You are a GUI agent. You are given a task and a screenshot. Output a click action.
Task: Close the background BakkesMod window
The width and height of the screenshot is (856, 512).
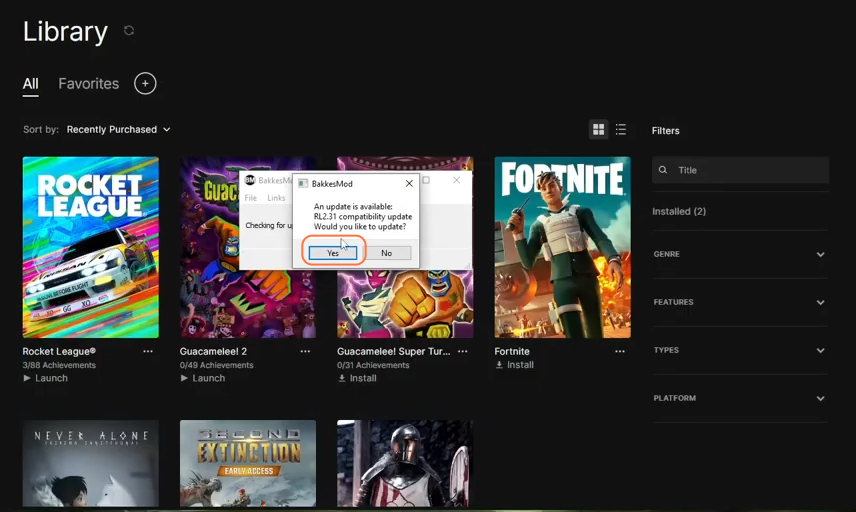coord(456,180)
